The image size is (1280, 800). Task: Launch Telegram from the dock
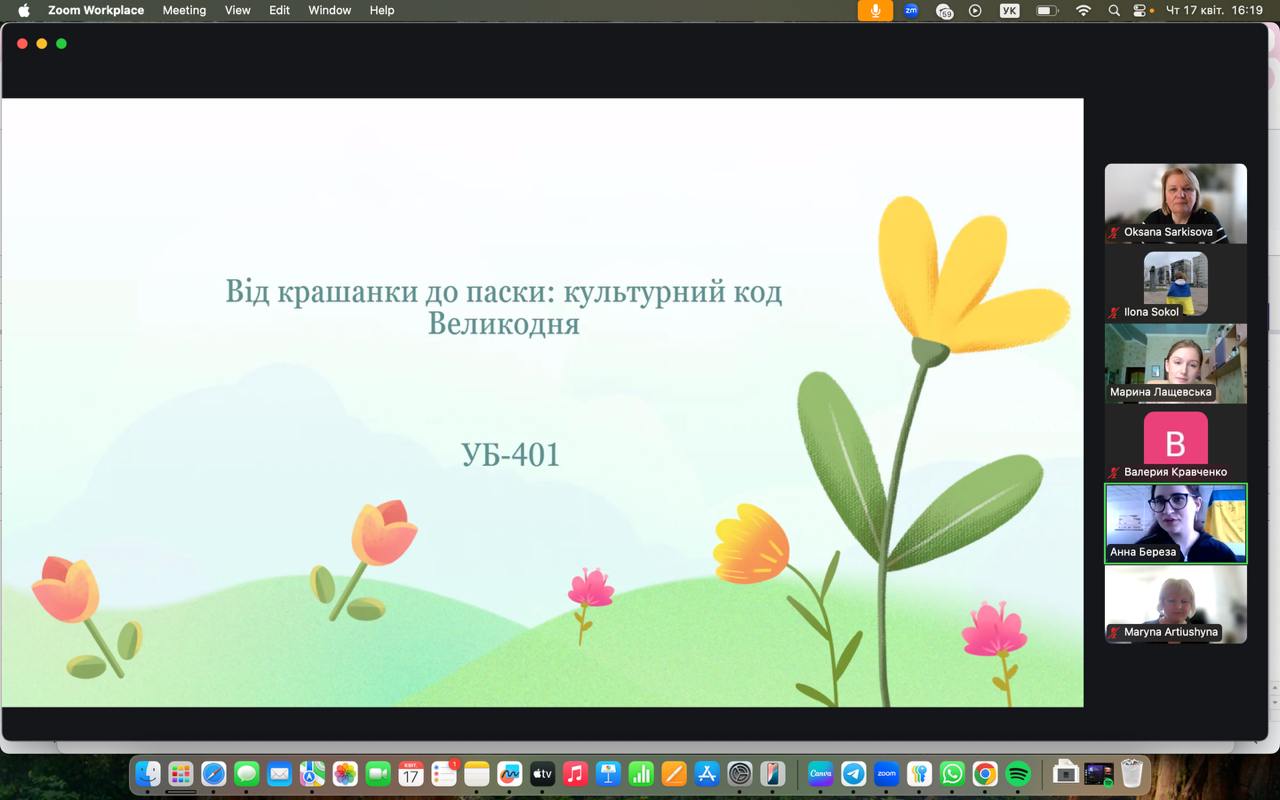coord(853,773)
